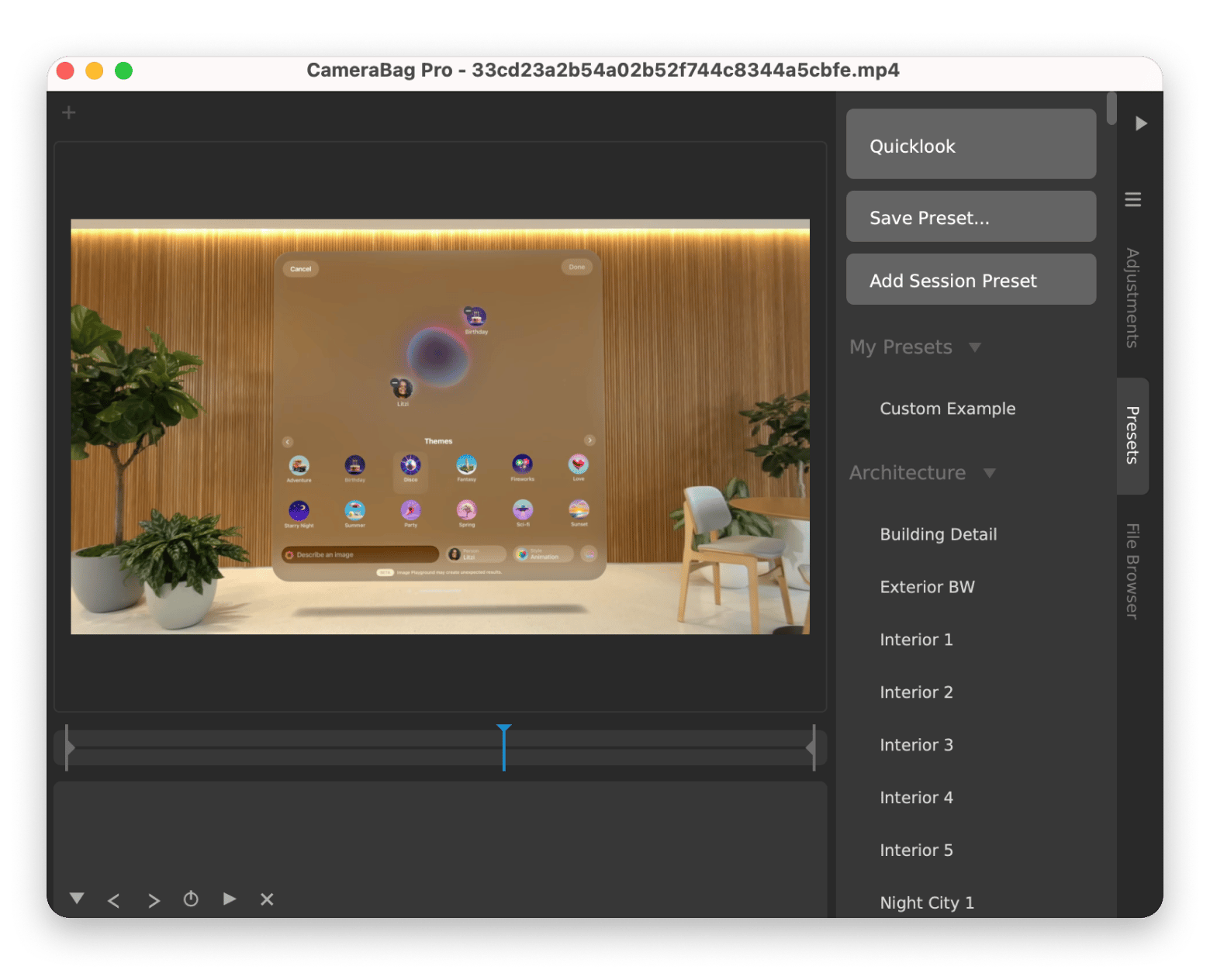
Task: Click the video preview image
Action: pos(440,426)
